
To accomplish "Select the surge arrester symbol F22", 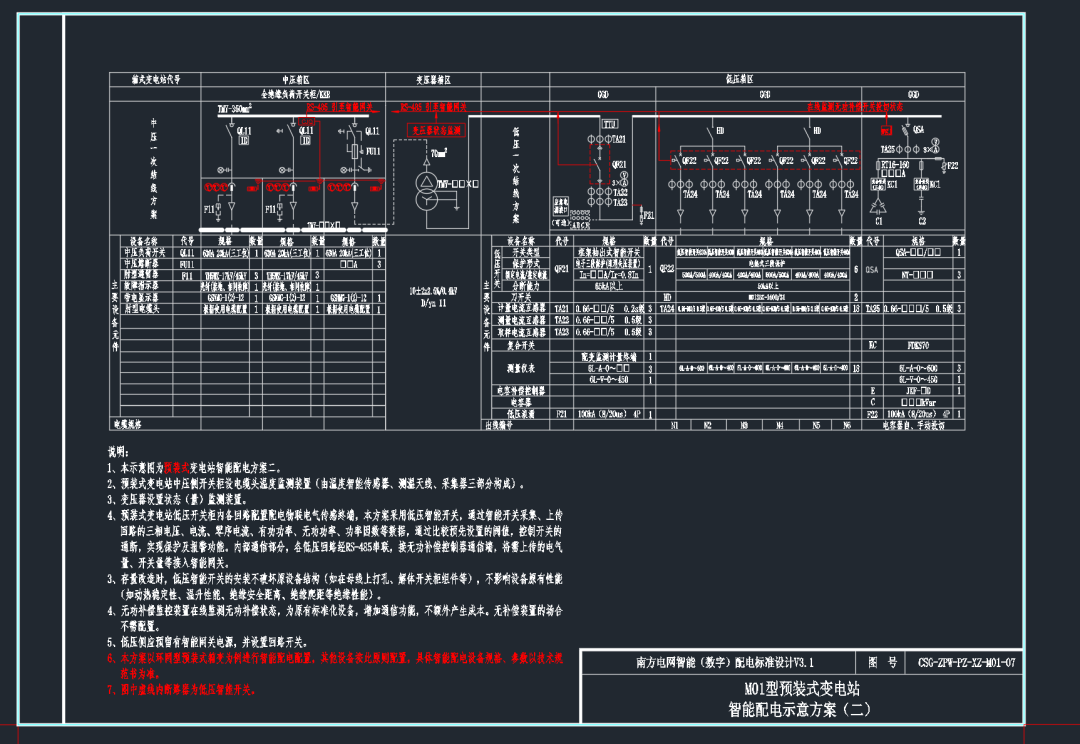I will [x=943, y=165].
